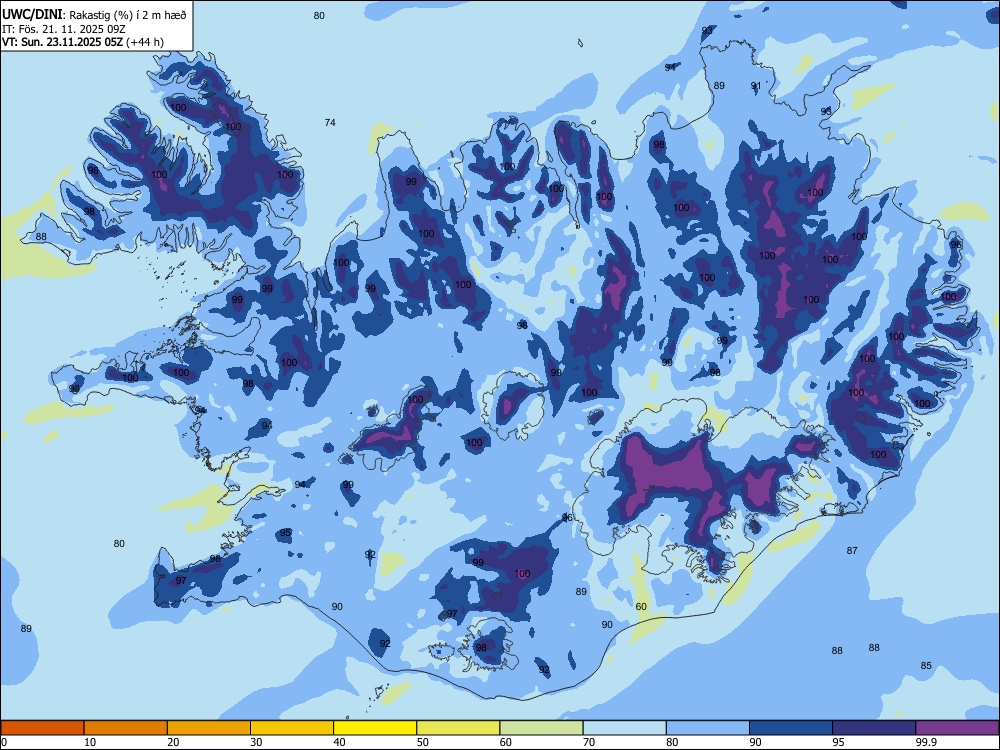This screenshot has height=750, width=1000.
Task: Click the 99.9 legend tick label
Action: click(x=927, y=742)
